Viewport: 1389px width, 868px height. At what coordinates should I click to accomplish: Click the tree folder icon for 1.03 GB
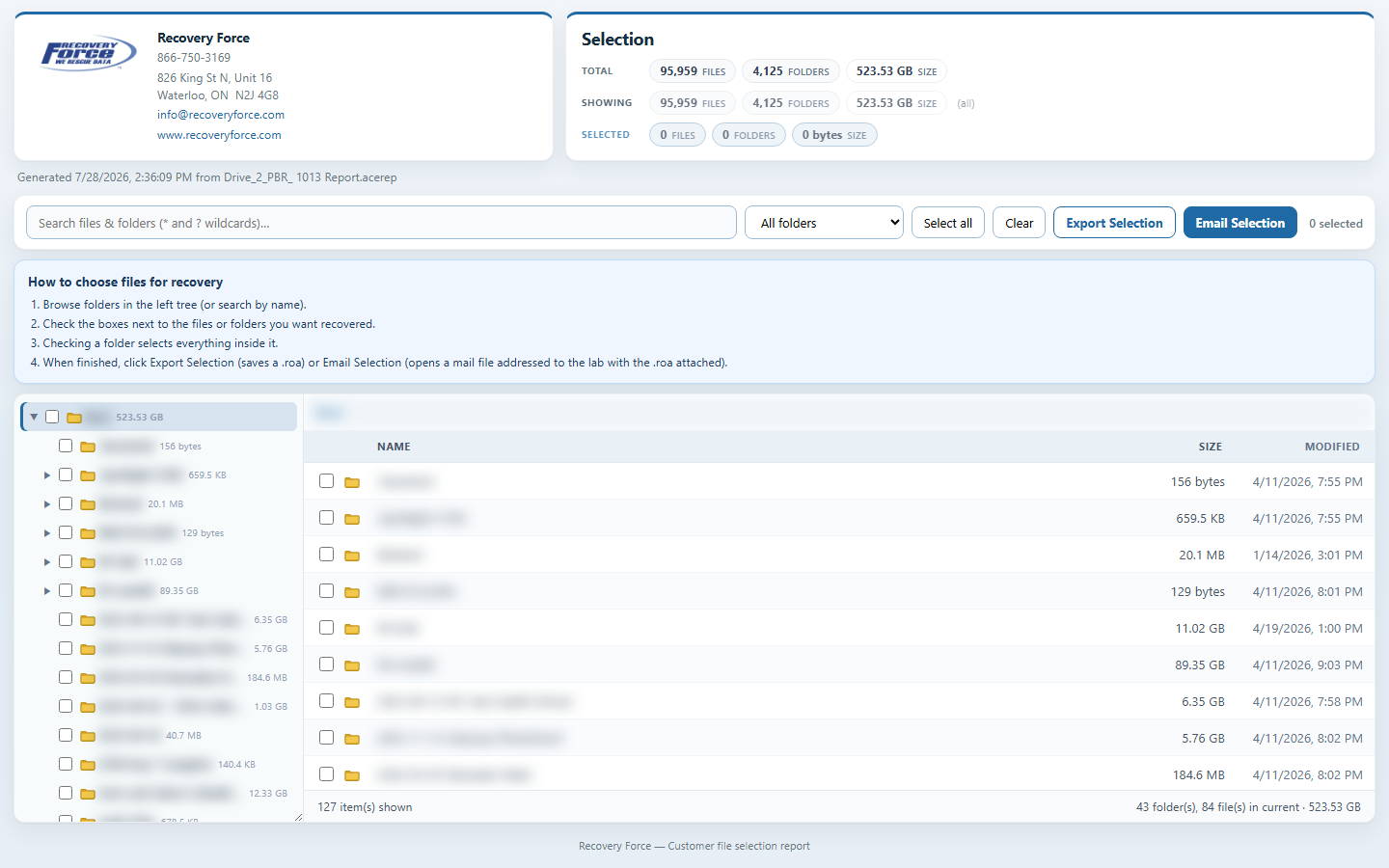tap(88, 707)
